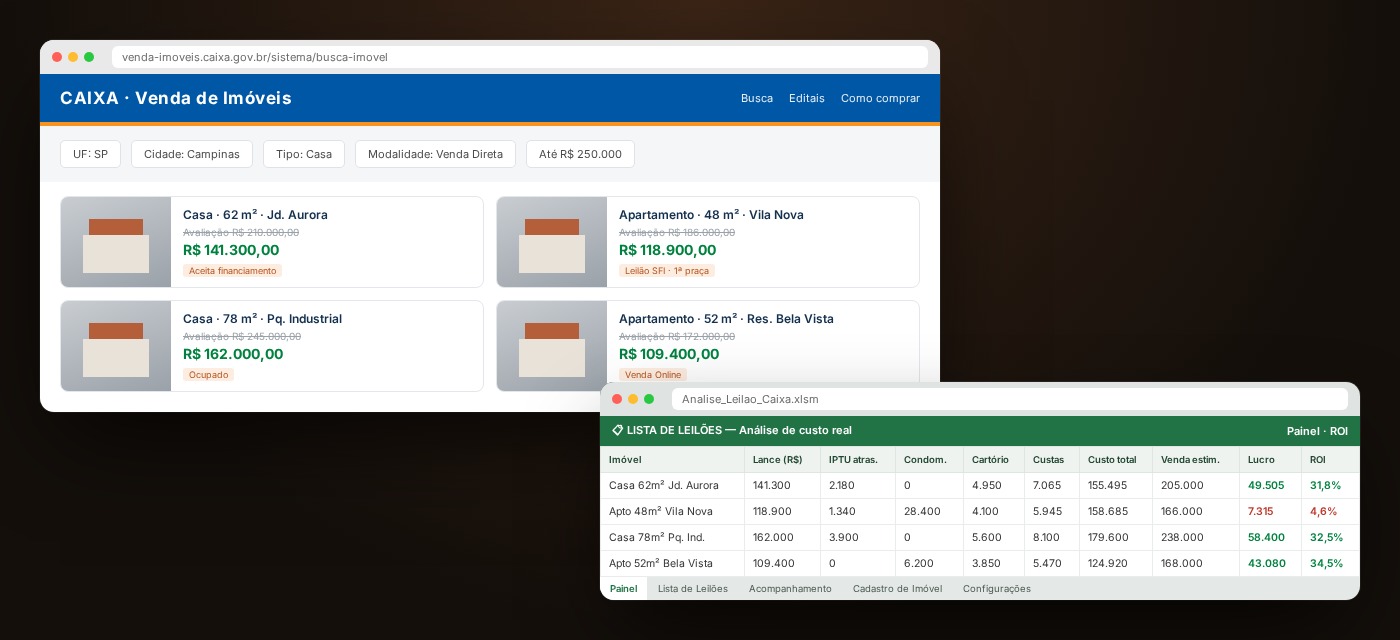Open listing Apartamento · 52 m² · Res. Bela Vista
This screenshot has width=1400, height=640.
pos(726,319)
